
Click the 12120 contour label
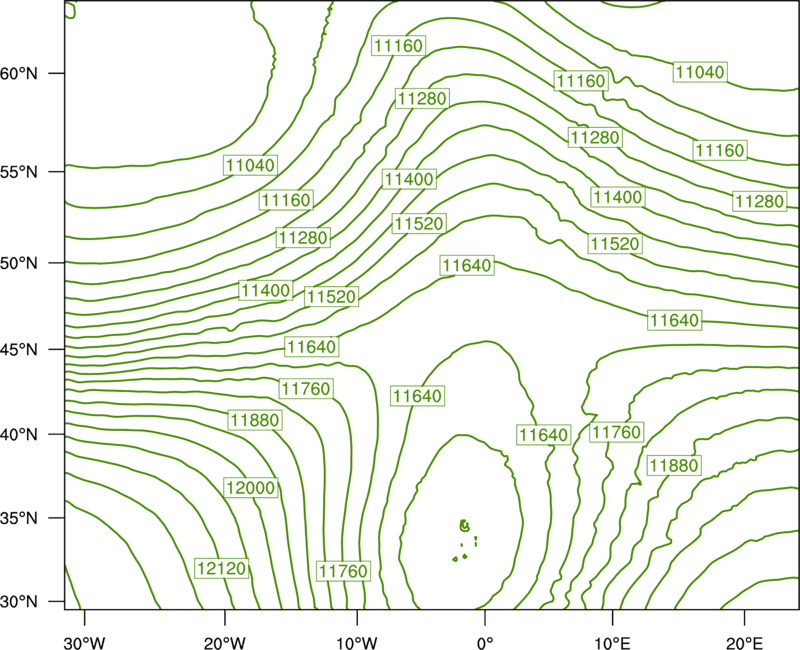click(x=221, y=568)
